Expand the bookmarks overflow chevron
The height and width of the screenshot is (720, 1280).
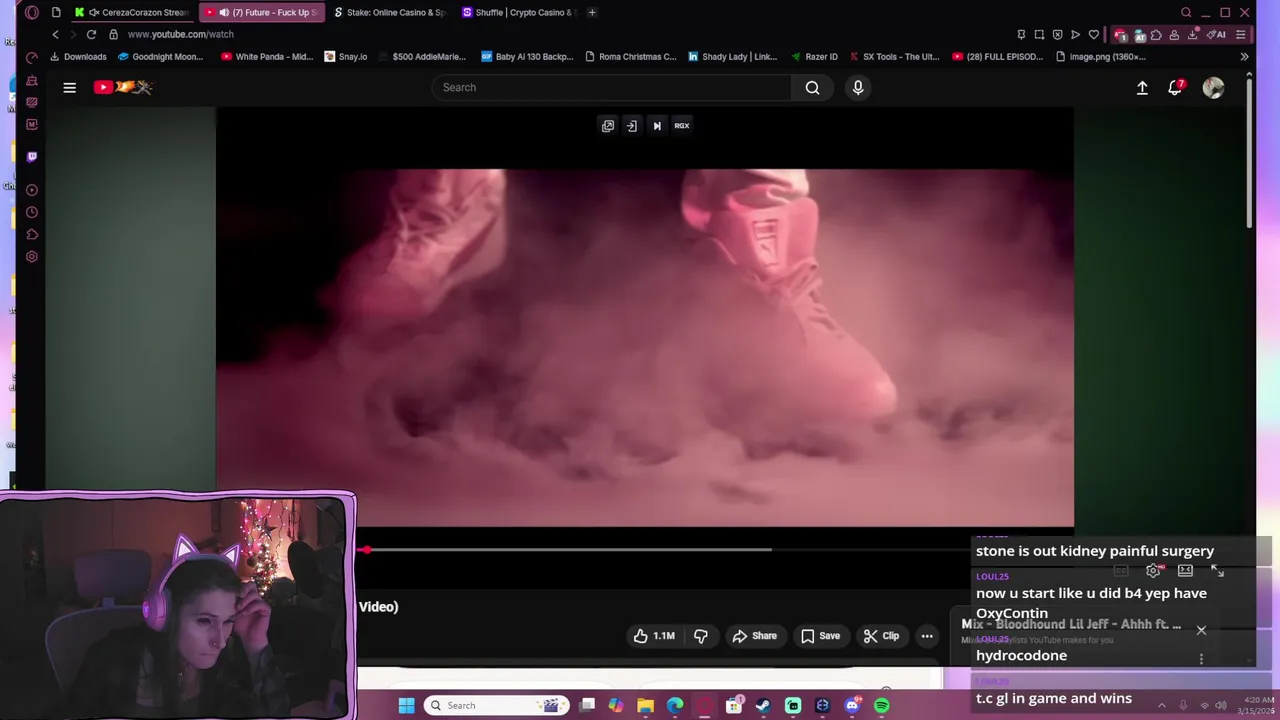tap(1244, 57)
